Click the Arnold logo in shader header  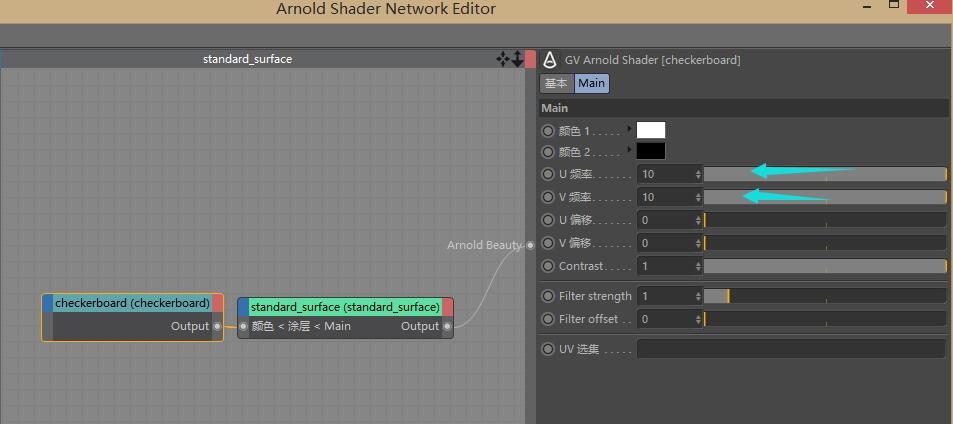pos(550,60)
